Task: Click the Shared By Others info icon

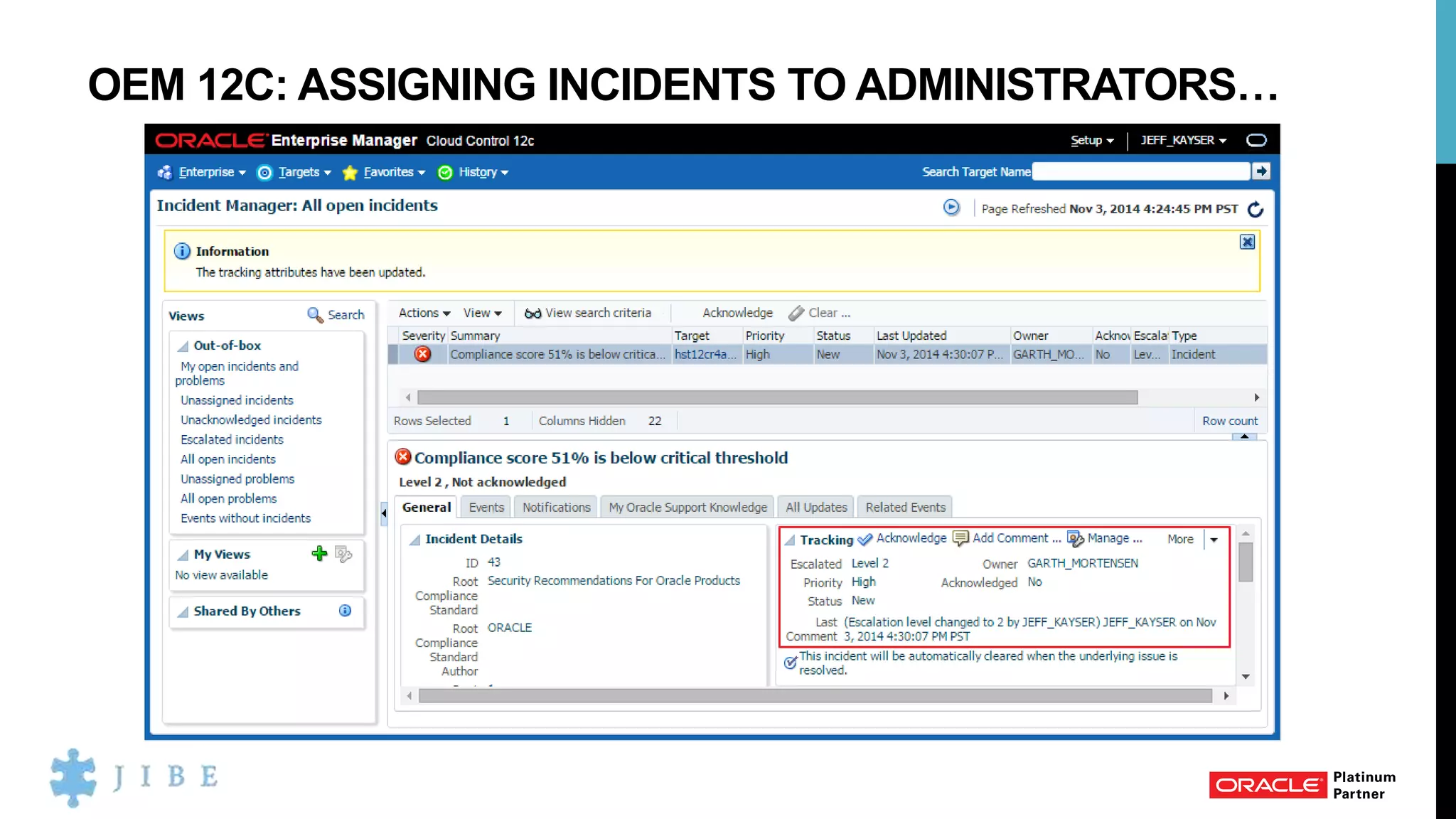Action: pyautogui.click(x=345, y=610)
